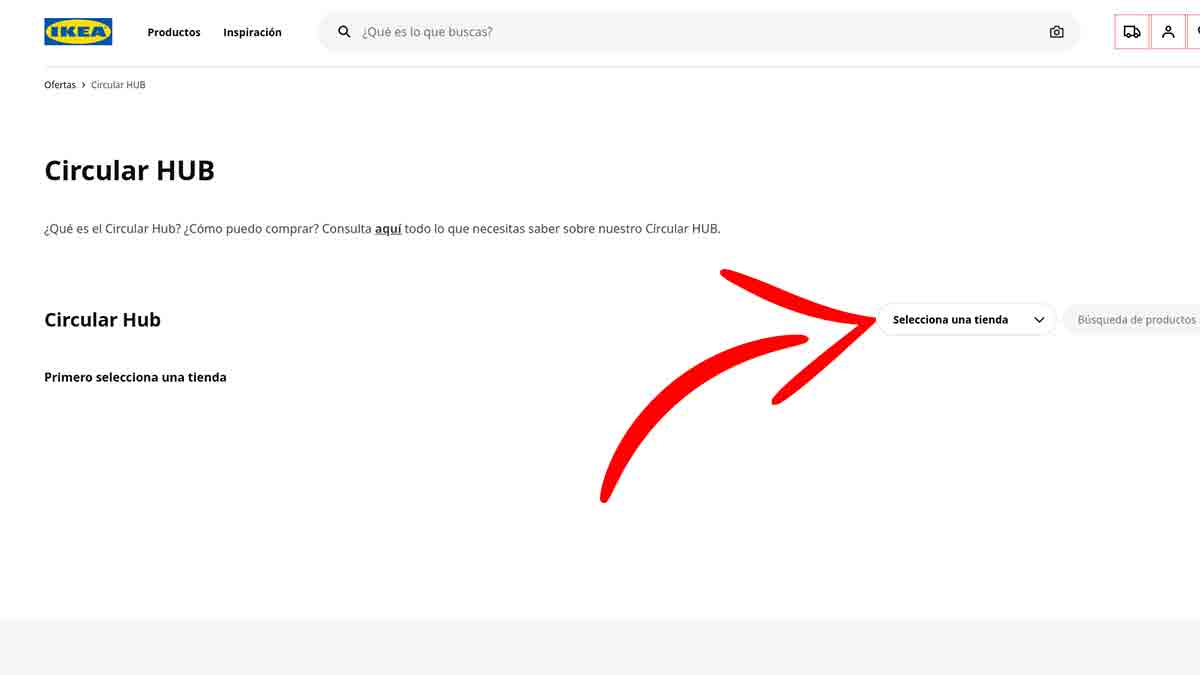
Task: Click the chevron arrow in the store selector
Action: point(1039,320)
